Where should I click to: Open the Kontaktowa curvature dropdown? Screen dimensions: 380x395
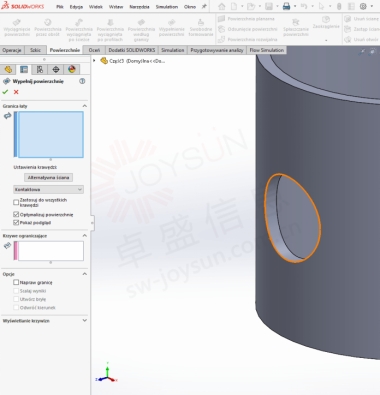coord(48,189)
